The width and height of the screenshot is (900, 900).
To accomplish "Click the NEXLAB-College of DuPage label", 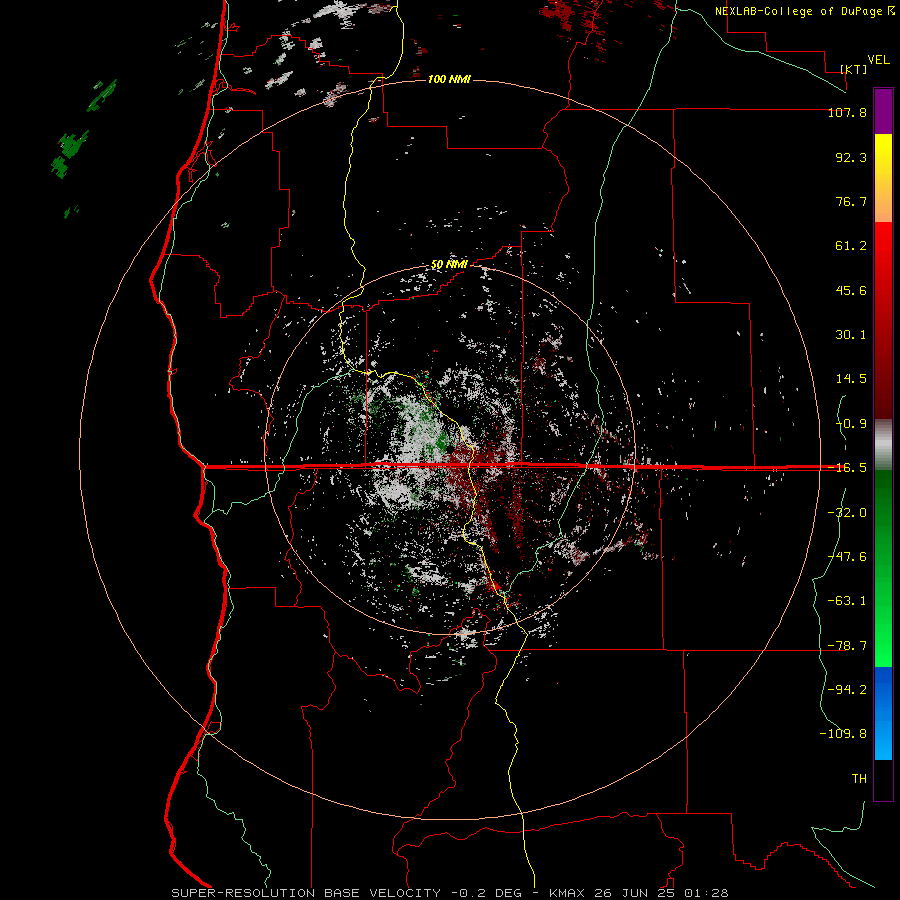I will (798, 11).
